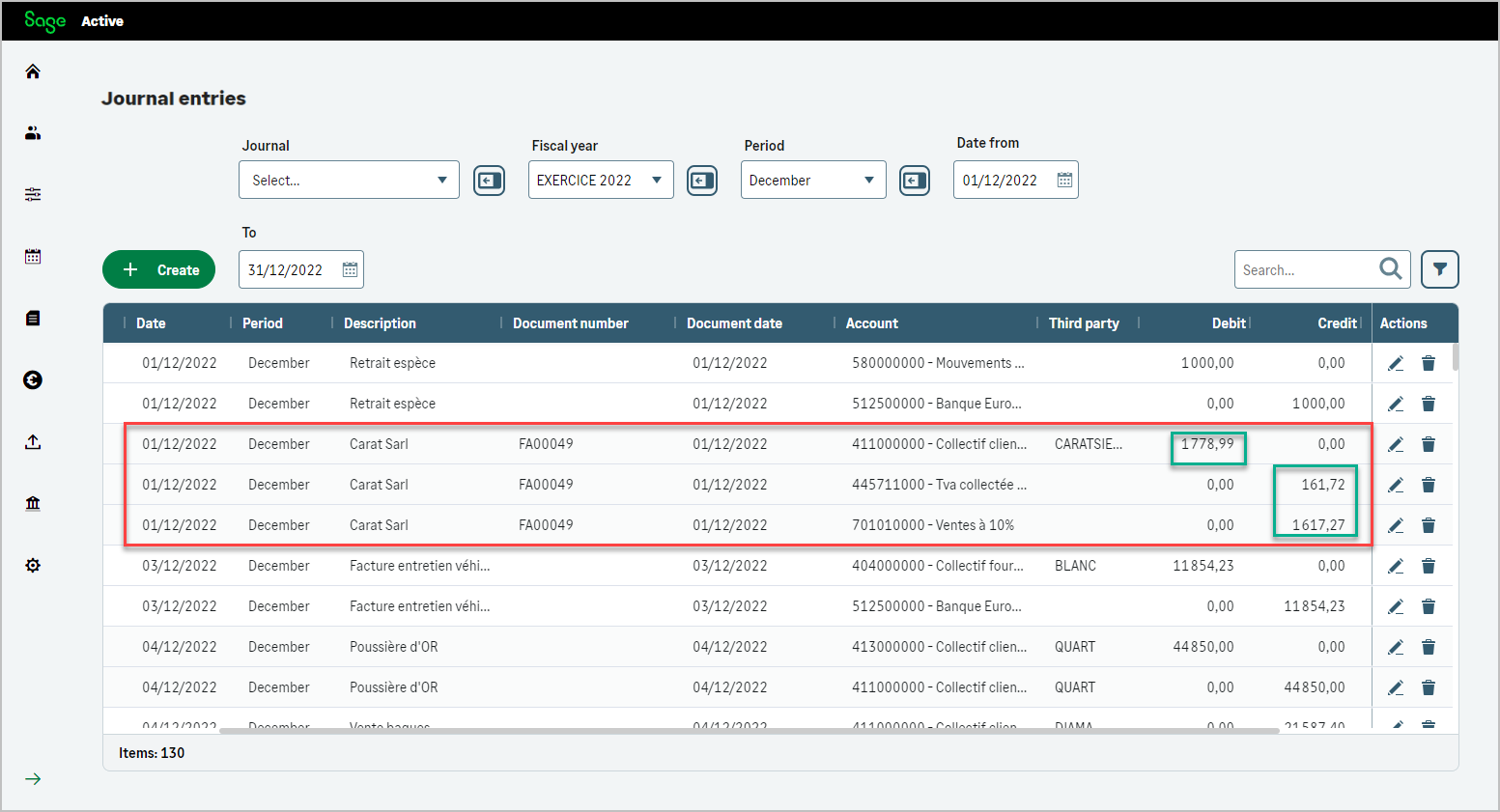Sort by the Document number column header
1500x812 pixels.
[x=571, y=323]
